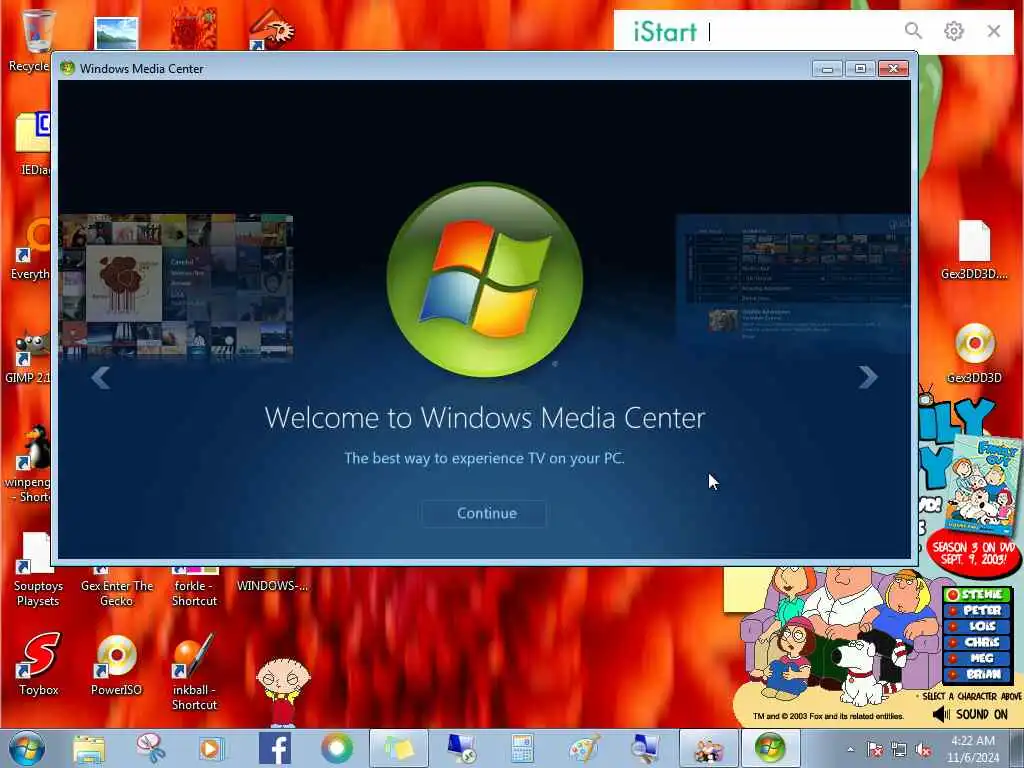Image resolution: width=1024 pixels, height=768 pixels.
Task: Open Calculator from the taskbar
Action: [x=522, y=748]
